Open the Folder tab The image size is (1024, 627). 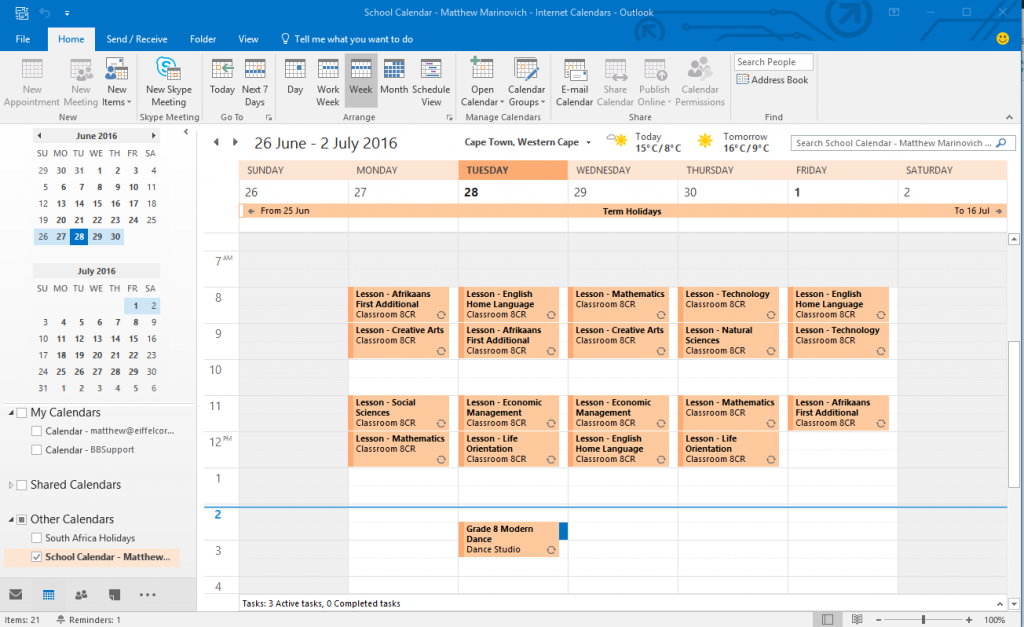[x=202, y=39]
